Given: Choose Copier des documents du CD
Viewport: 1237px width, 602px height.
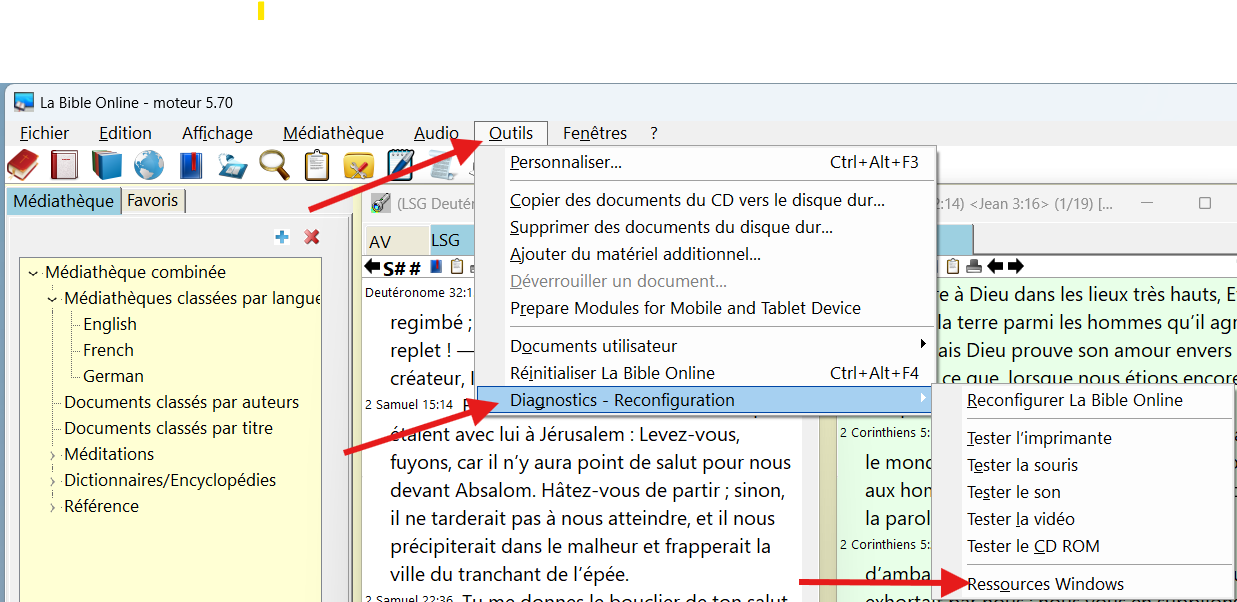Looking at the screenshot, I should (x=705, y=200).
